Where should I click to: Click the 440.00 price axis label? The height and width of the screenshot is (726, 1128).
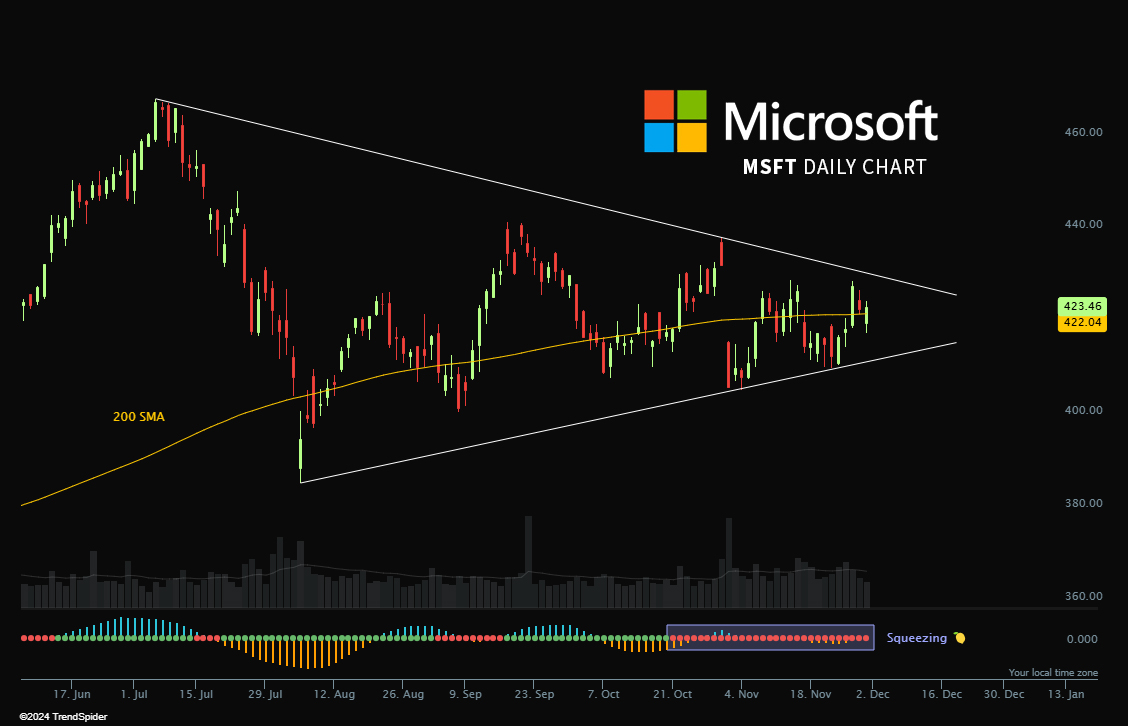pyautogui.click(x=1083, y=224)
